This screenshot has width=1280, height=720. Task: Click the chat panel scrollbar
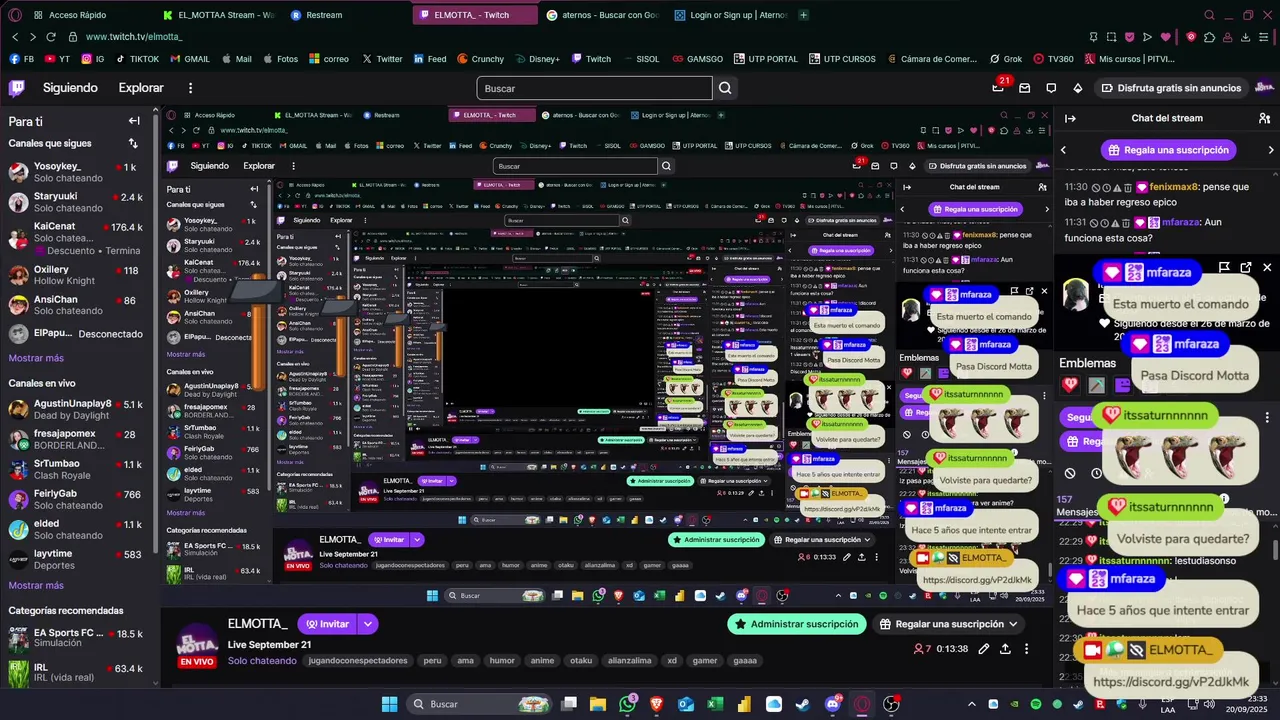coord(1275,551)
